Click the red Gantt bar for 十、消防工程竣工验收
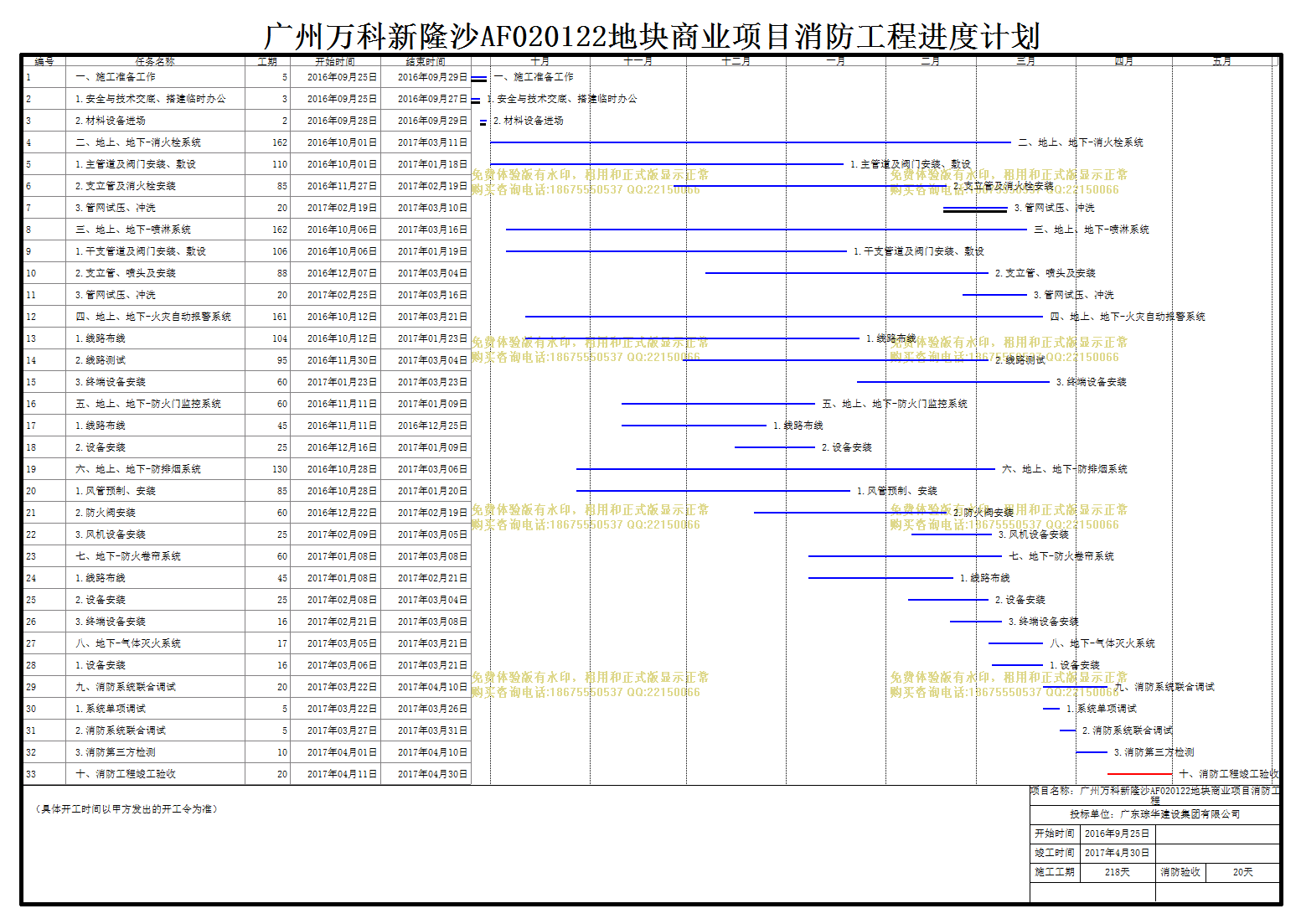This screenshot has width=1301, height=924. pos(1140,774)
